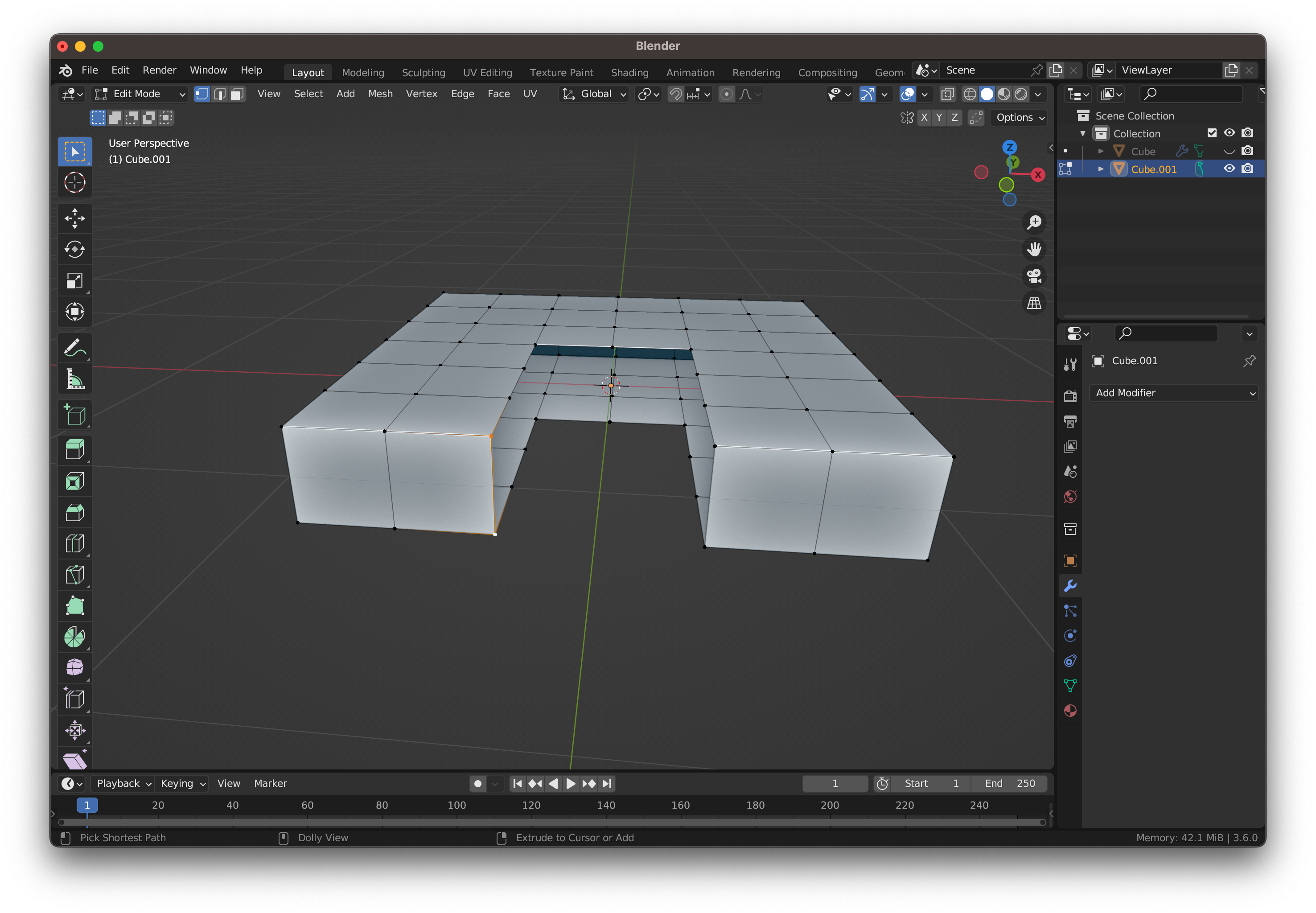Image resolution: width=1316 pixels, height=913 pixels.
Task: Open Global transform orientation dropdown
Action: (594, 94)
